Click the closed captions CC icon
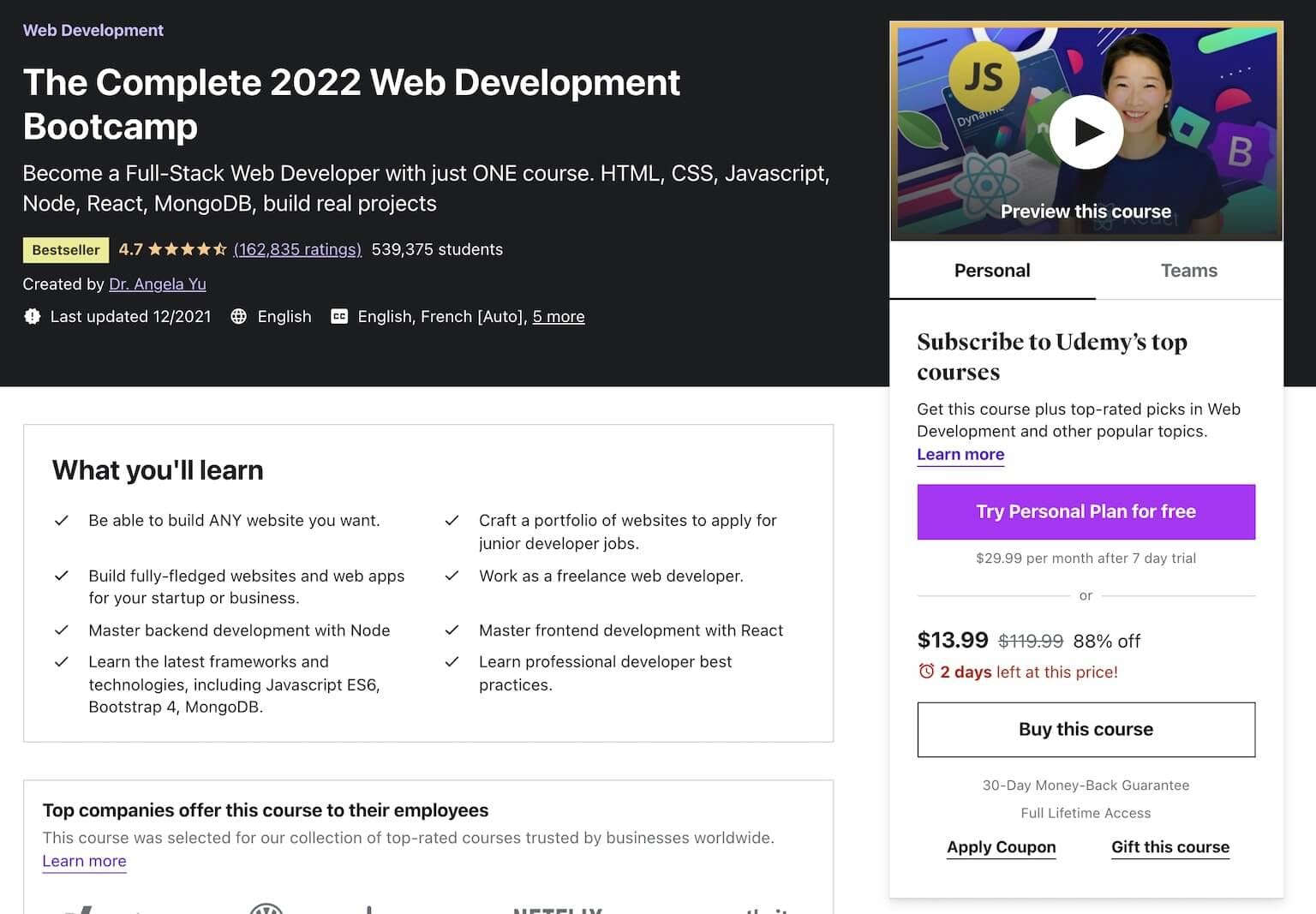The height and width of the screenshot is (914, 1316). click(x=339, y=316)
